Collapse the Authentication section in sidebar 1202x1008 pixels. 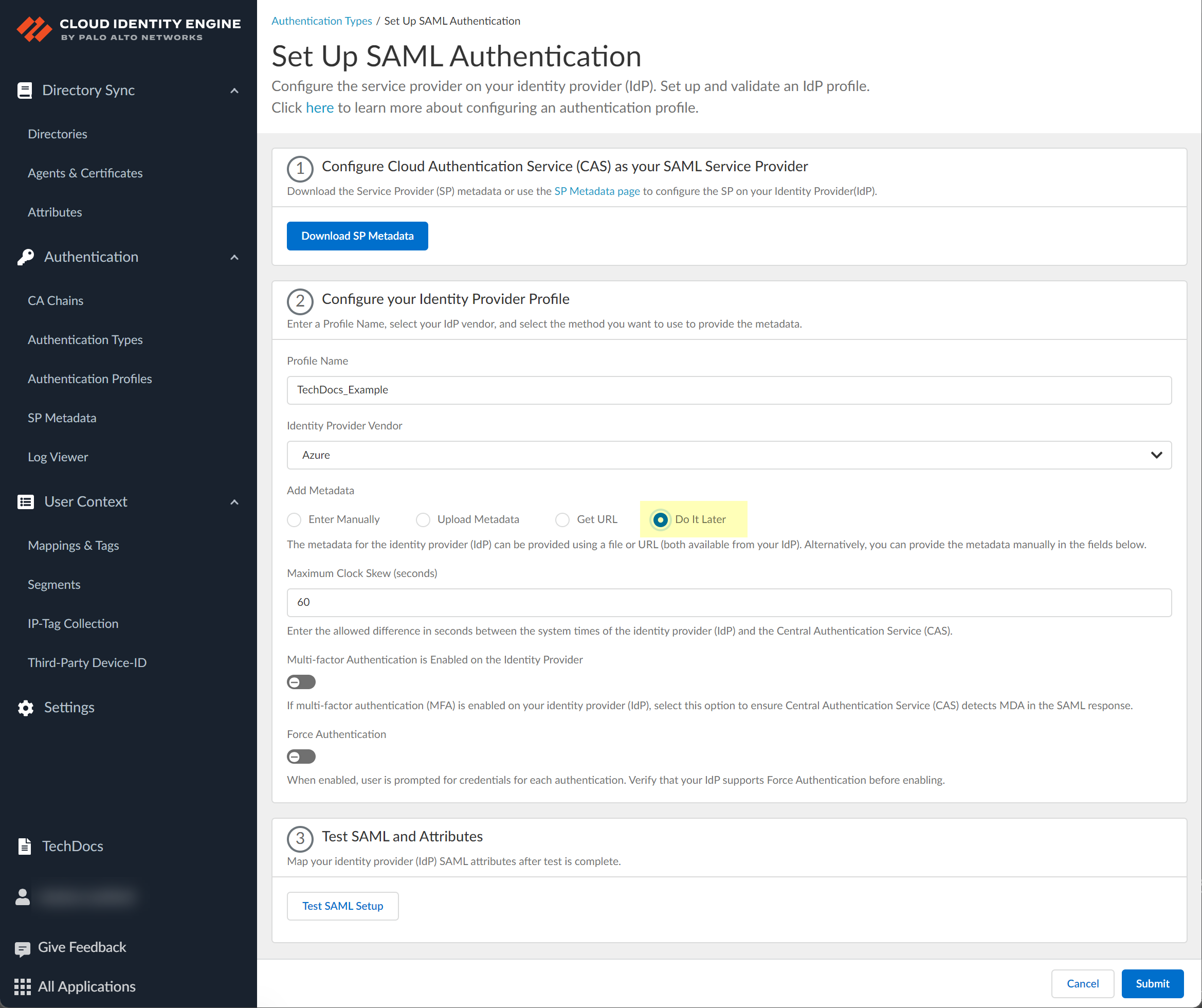pyautogui.click(x=234, y=257)
